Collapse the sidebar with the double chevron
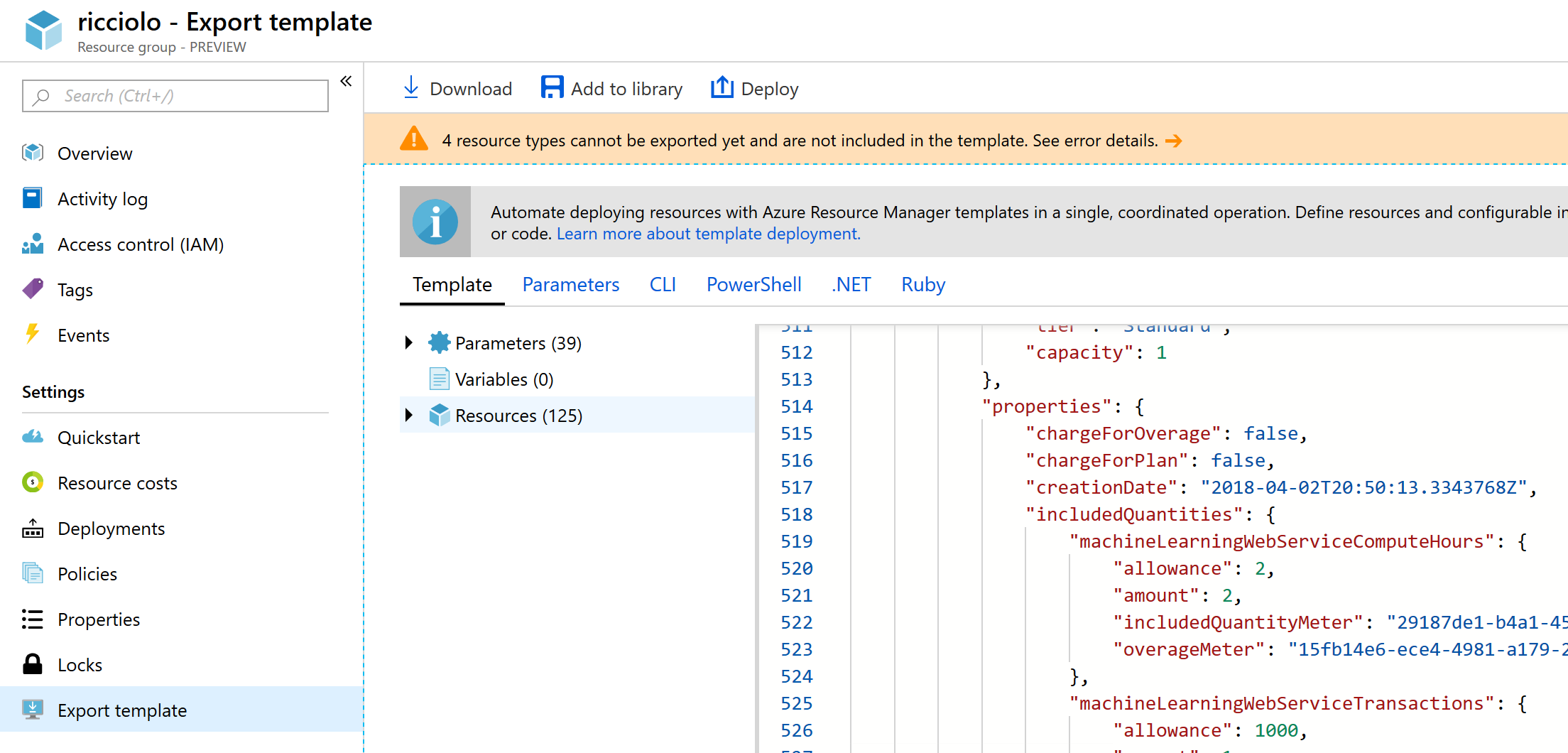 tap(346, 81)
